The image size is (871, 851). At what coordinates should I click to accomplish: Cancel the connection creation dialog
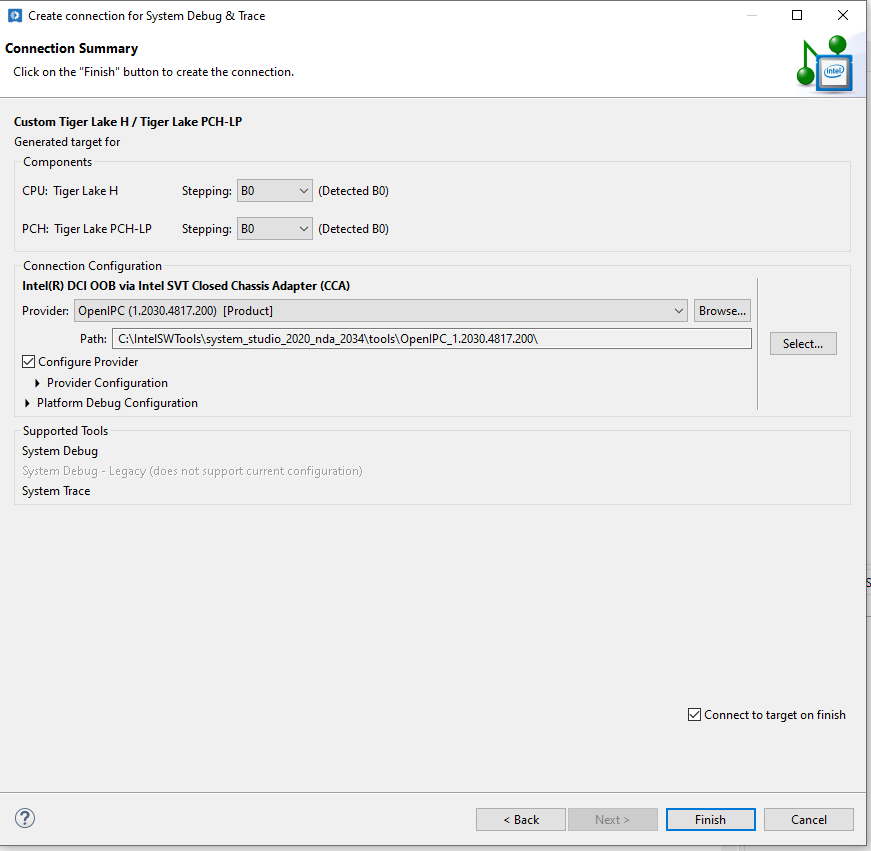[808, 819]
